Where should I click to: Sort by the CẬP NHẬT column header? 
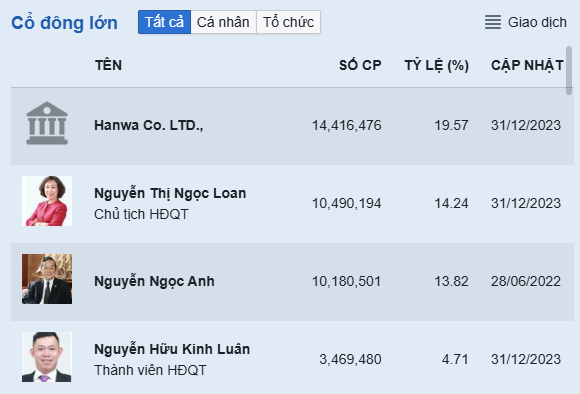coord(527,65)
